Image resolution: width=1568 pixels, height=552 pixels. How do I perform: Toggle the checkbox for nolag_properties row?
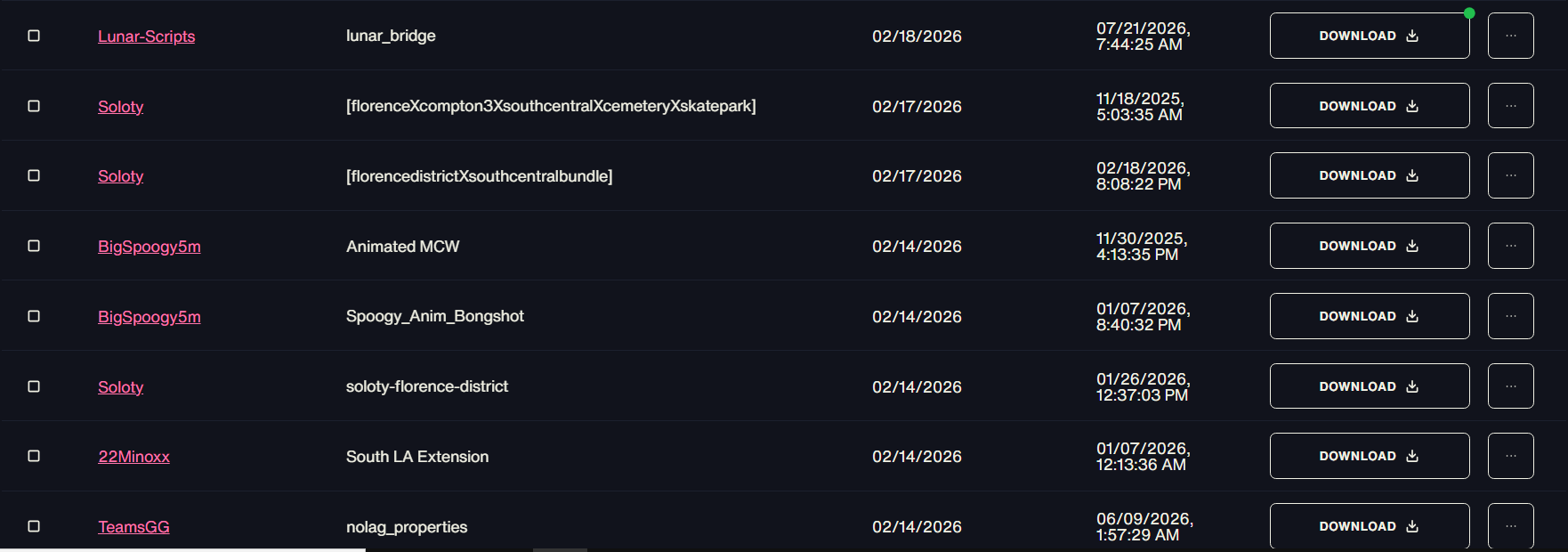pyautogui.click(x=34, y=526)
